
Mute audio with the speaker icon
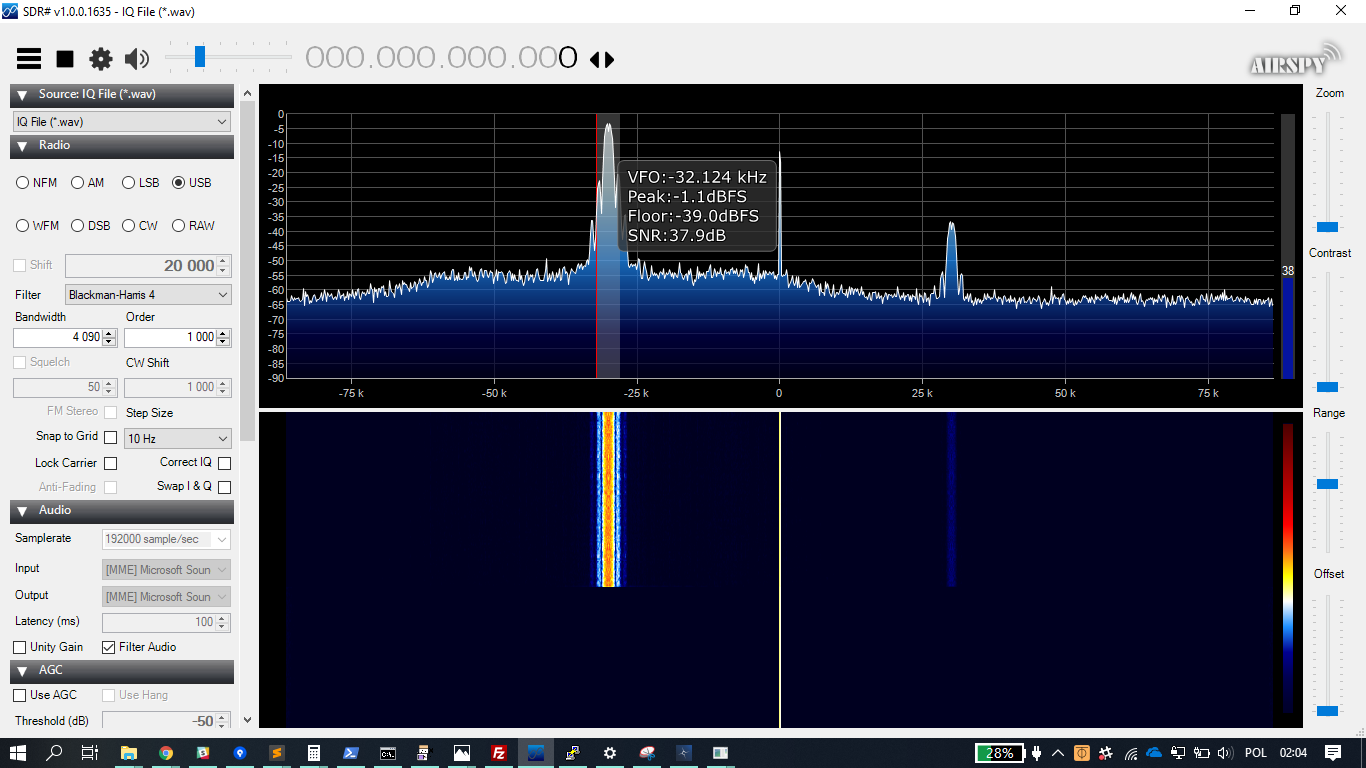137,59
